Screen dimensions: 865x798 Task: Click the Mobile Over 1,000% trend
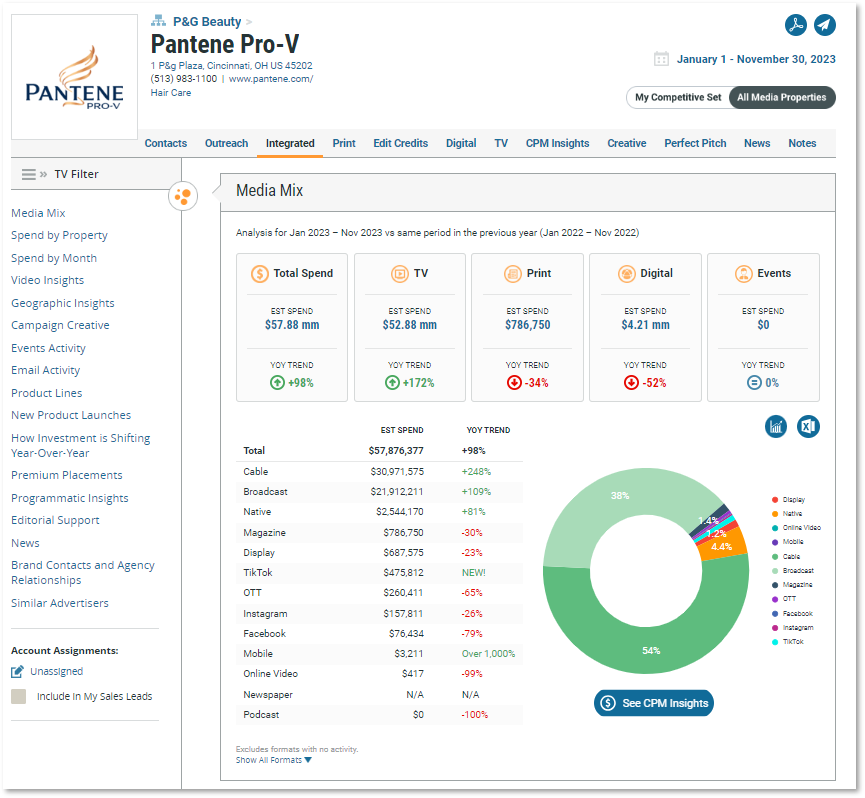coord(488,654)
